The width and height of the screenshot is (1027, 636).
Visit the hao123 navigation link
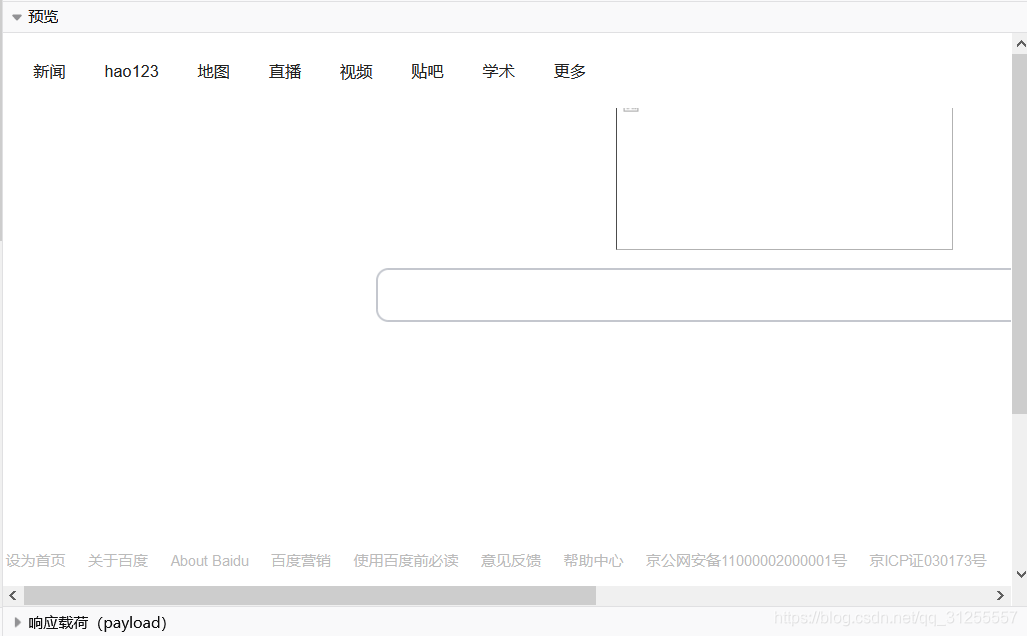click(x=131, y=71)
